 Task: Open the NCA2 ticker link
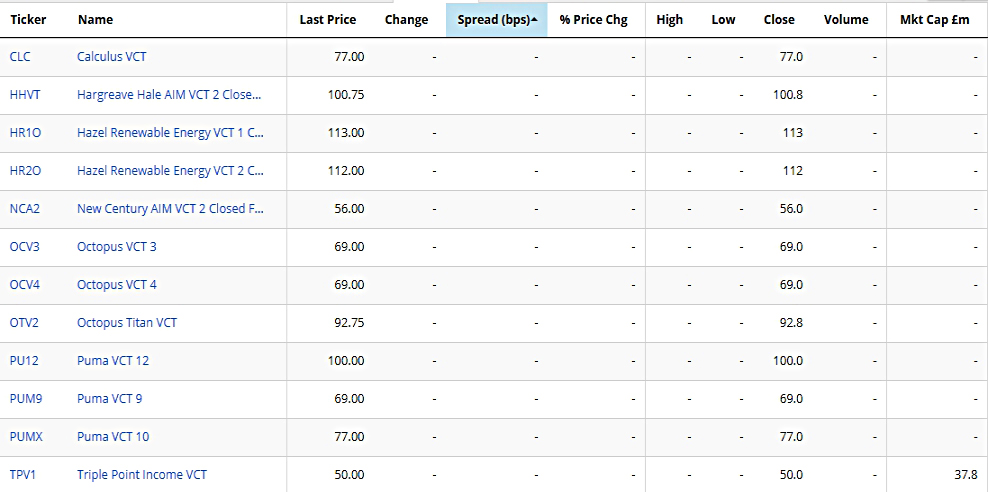tap(25, 209)
